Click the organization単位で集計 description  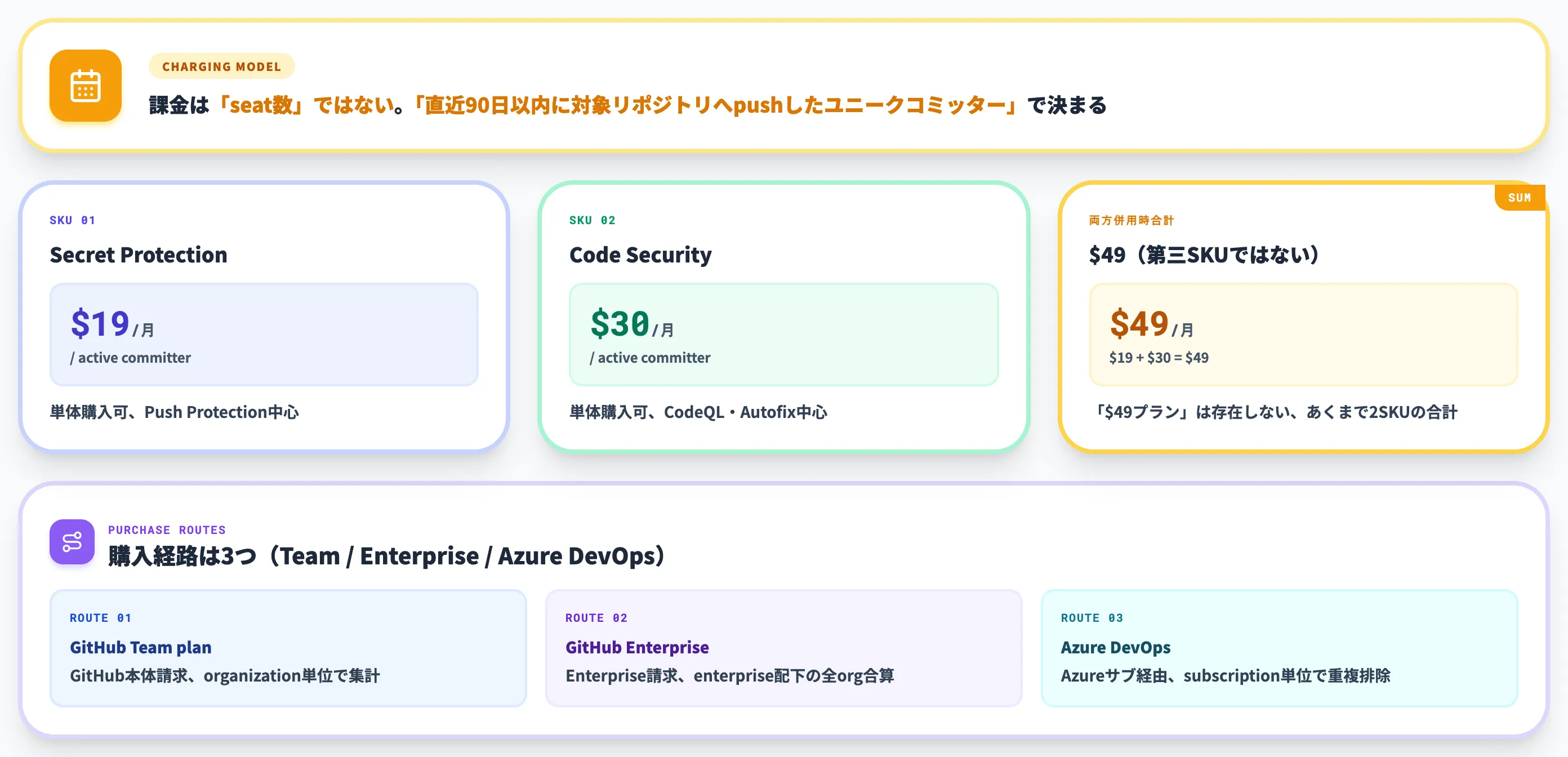point(225,675)
